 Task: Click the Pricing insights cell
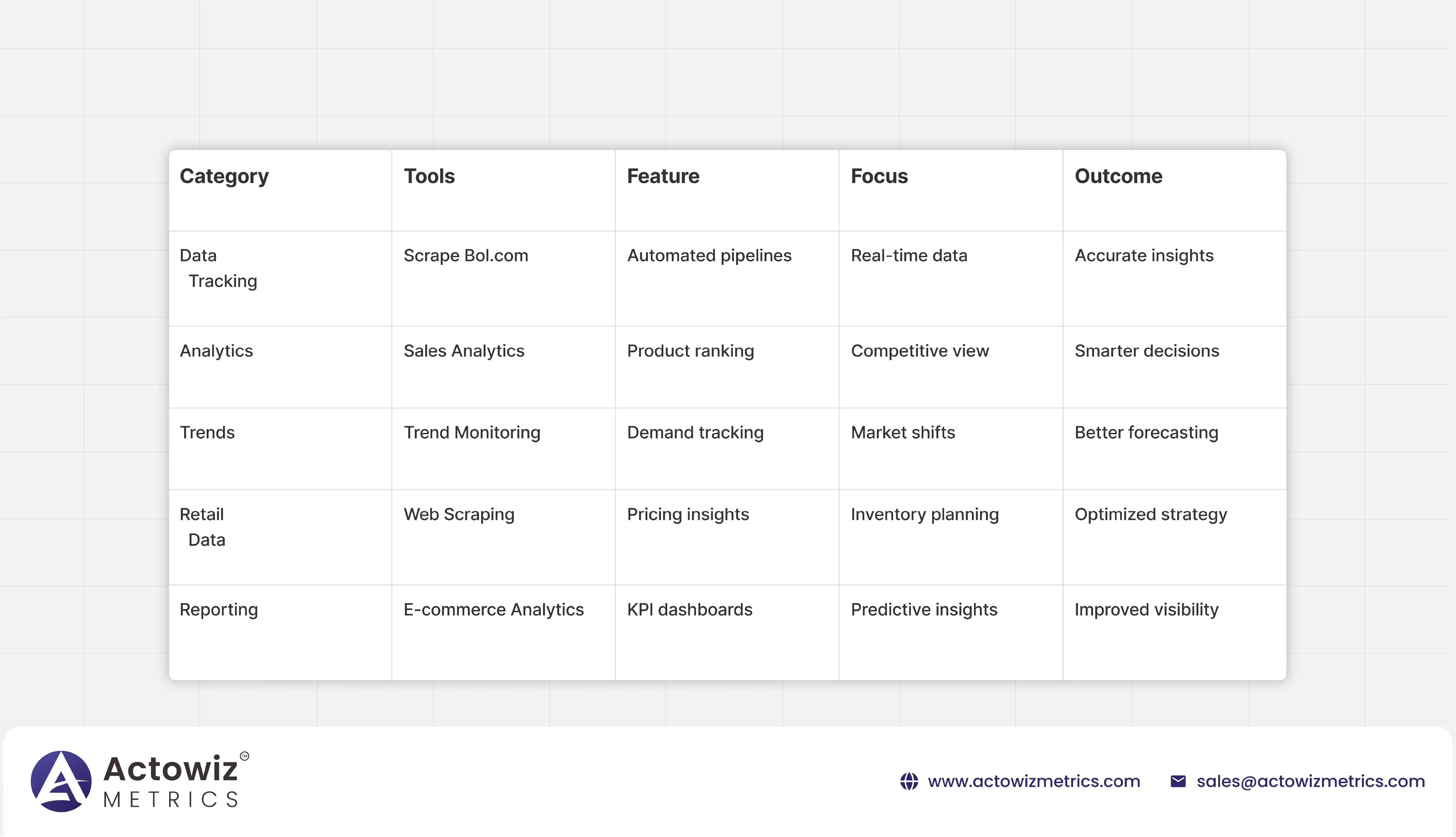coord(687,514)
